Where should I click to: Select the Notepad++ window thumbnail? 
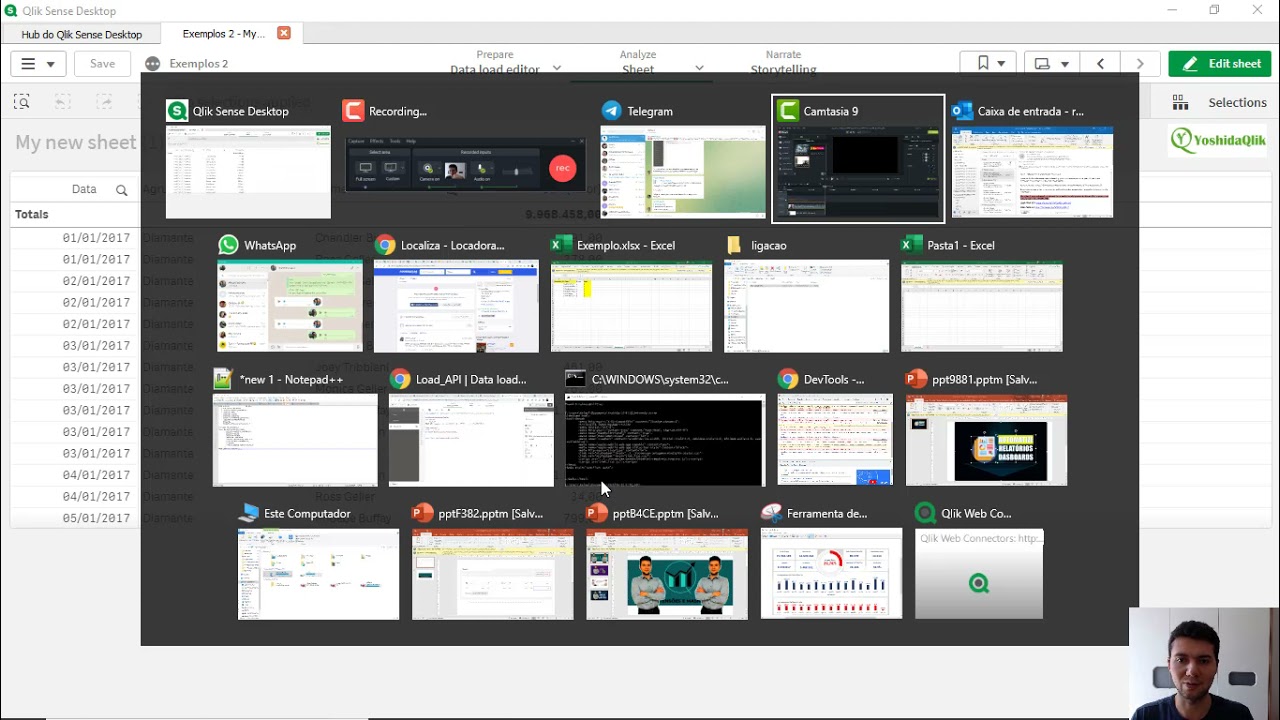(295, 440)
